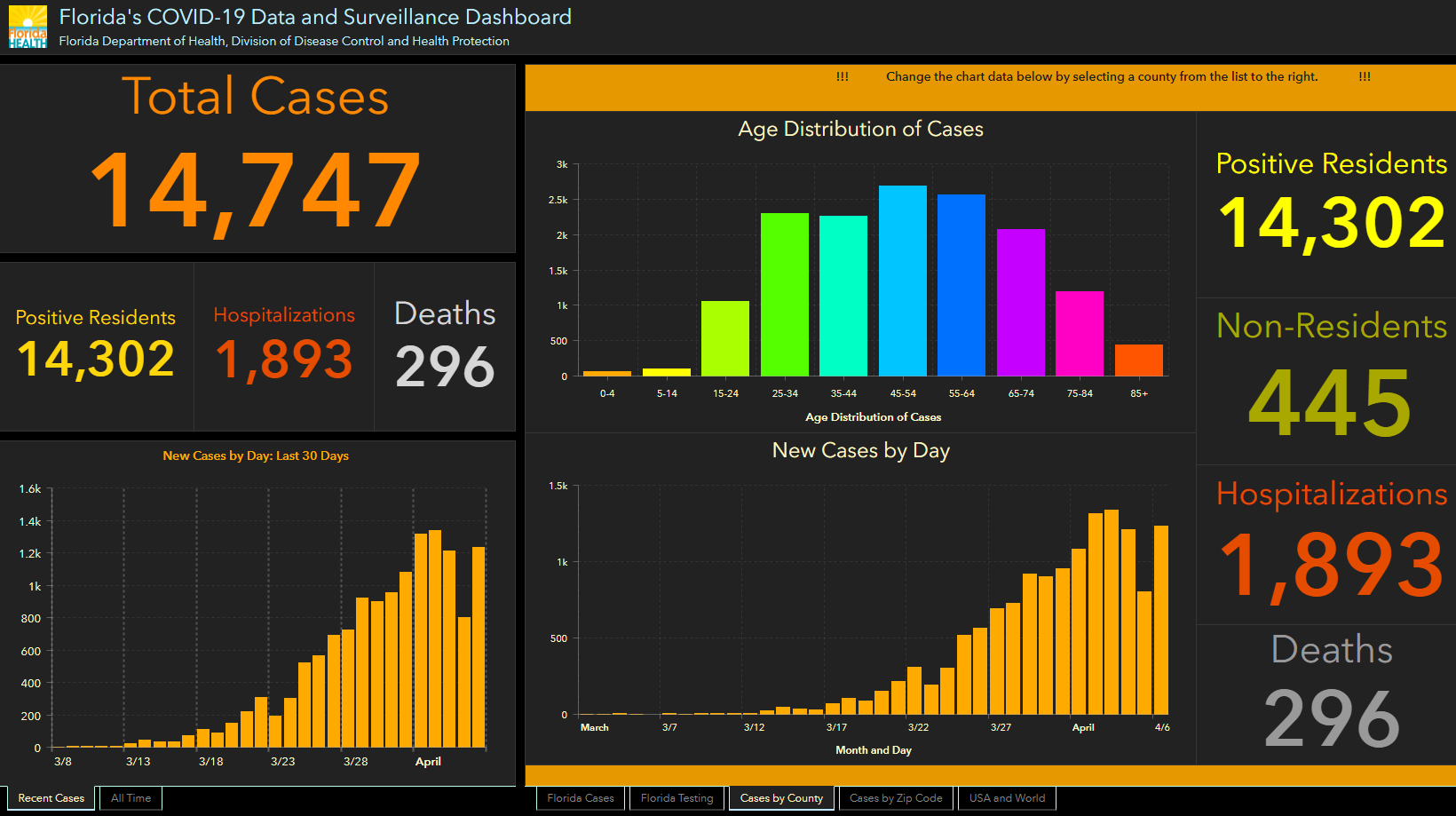This screenshot has height=816, width=1456.
Task: Open the Cases by Zip Code tab
Action: (896, 798)
